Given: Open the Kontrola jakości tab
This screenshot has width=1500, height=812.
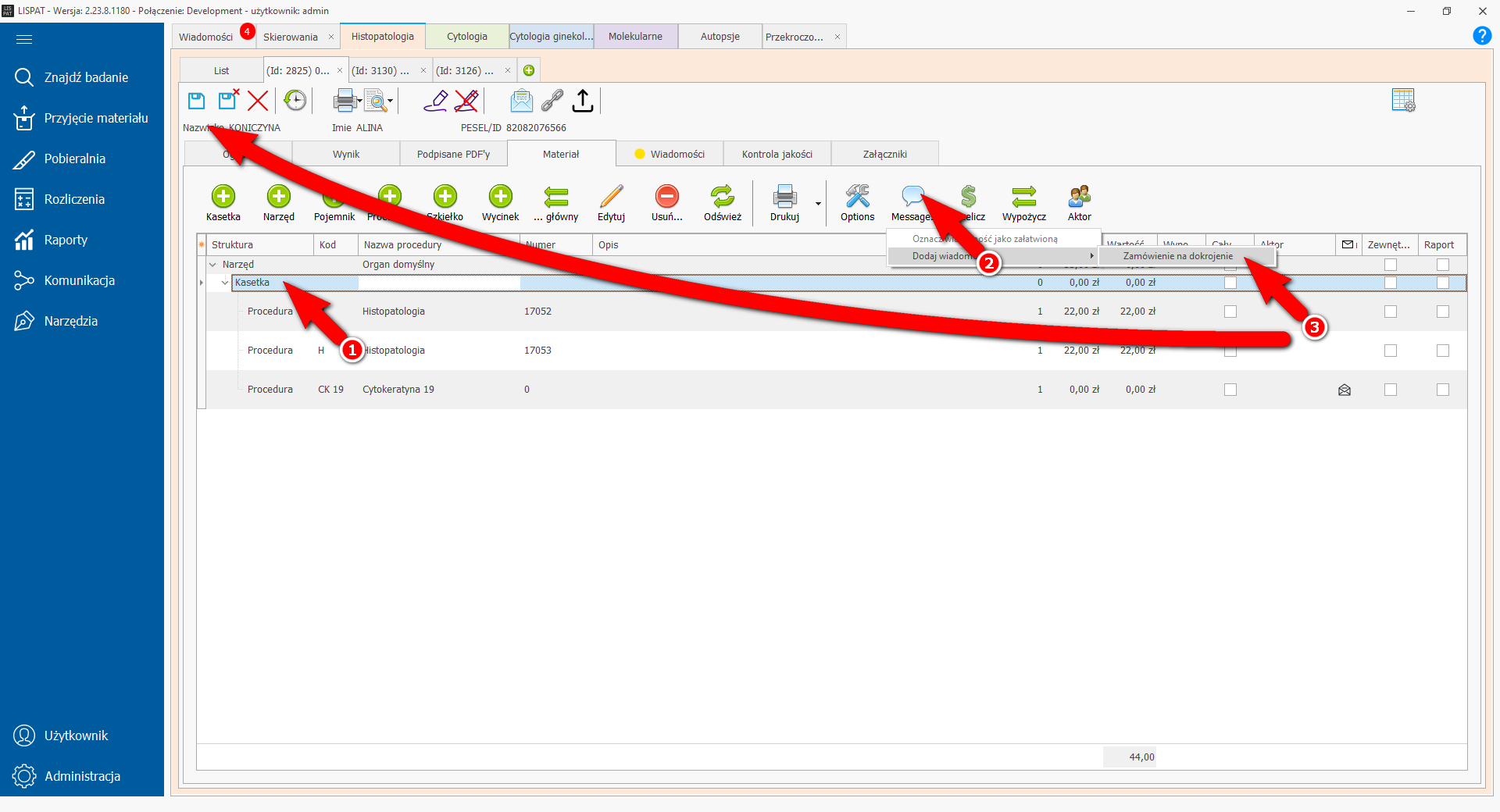Looking at the screenshot, I should tap(777, 154).
